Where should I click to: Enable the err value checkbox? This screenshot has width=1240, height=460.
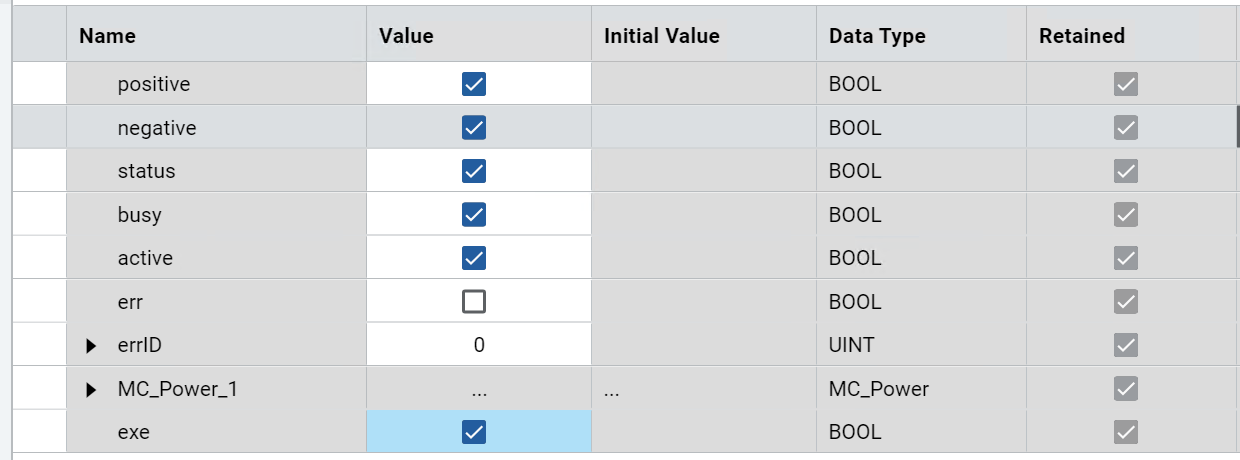[474, 302]
